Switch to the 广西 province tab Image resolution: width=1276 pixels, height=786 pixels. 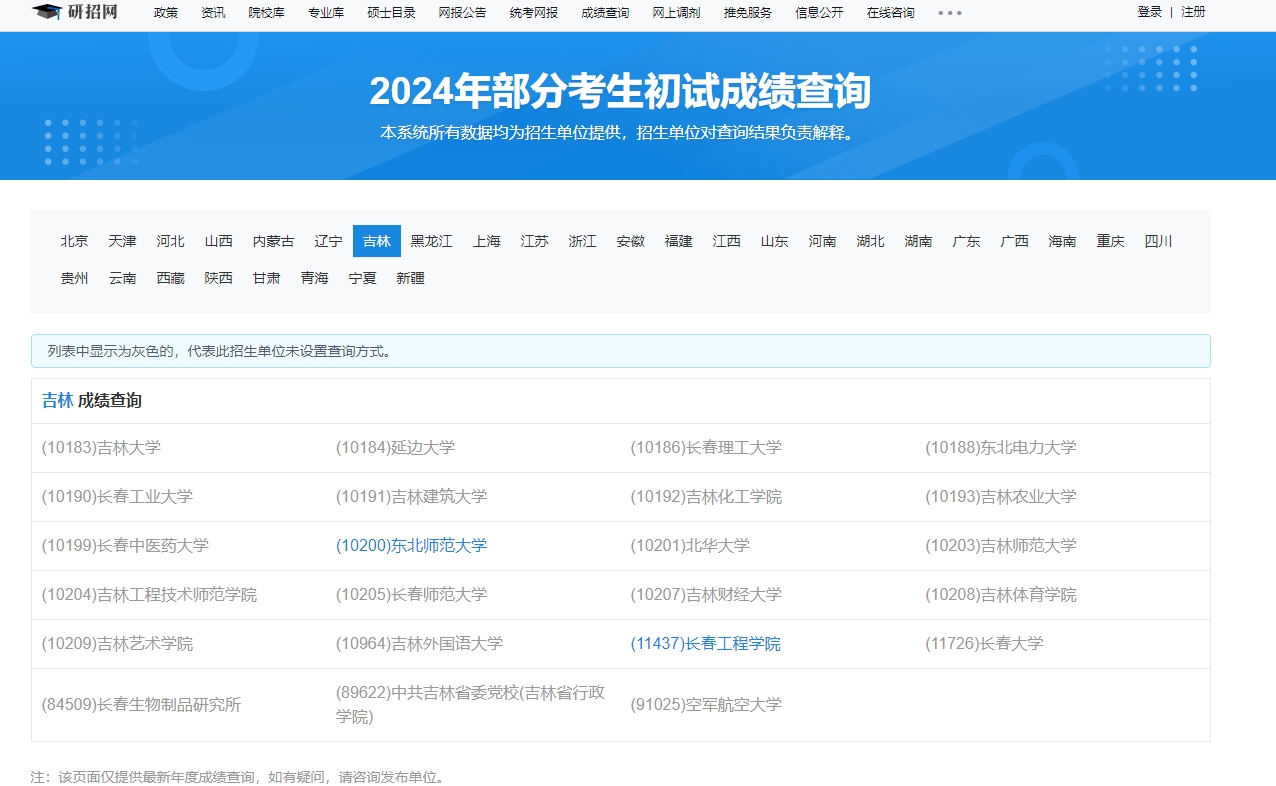[x=1015, y=241]
